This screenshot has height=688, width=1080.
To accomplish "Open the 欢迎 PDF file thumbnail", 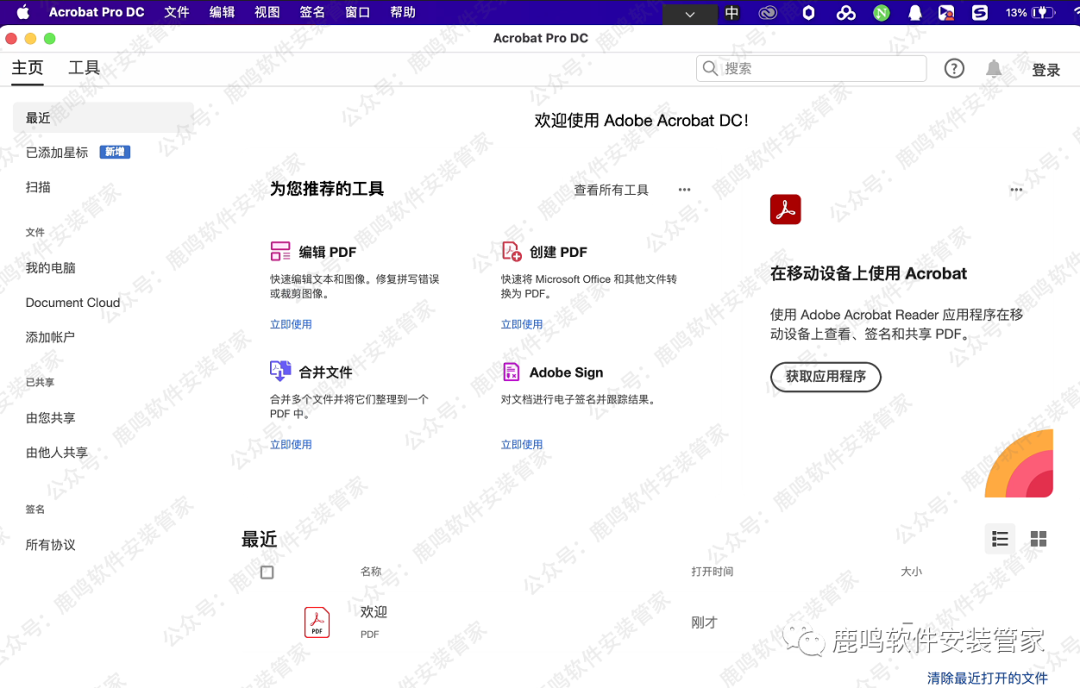I will pyautogui.click(x=317, y=622).
